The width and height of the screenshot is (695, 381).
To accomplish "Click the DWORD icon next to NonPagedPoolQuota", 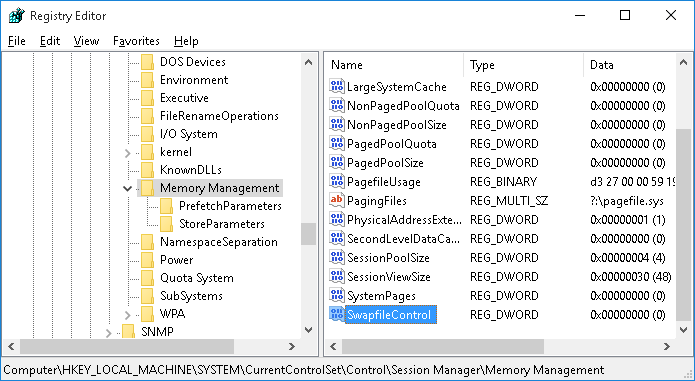I will (x=337, y=105).
